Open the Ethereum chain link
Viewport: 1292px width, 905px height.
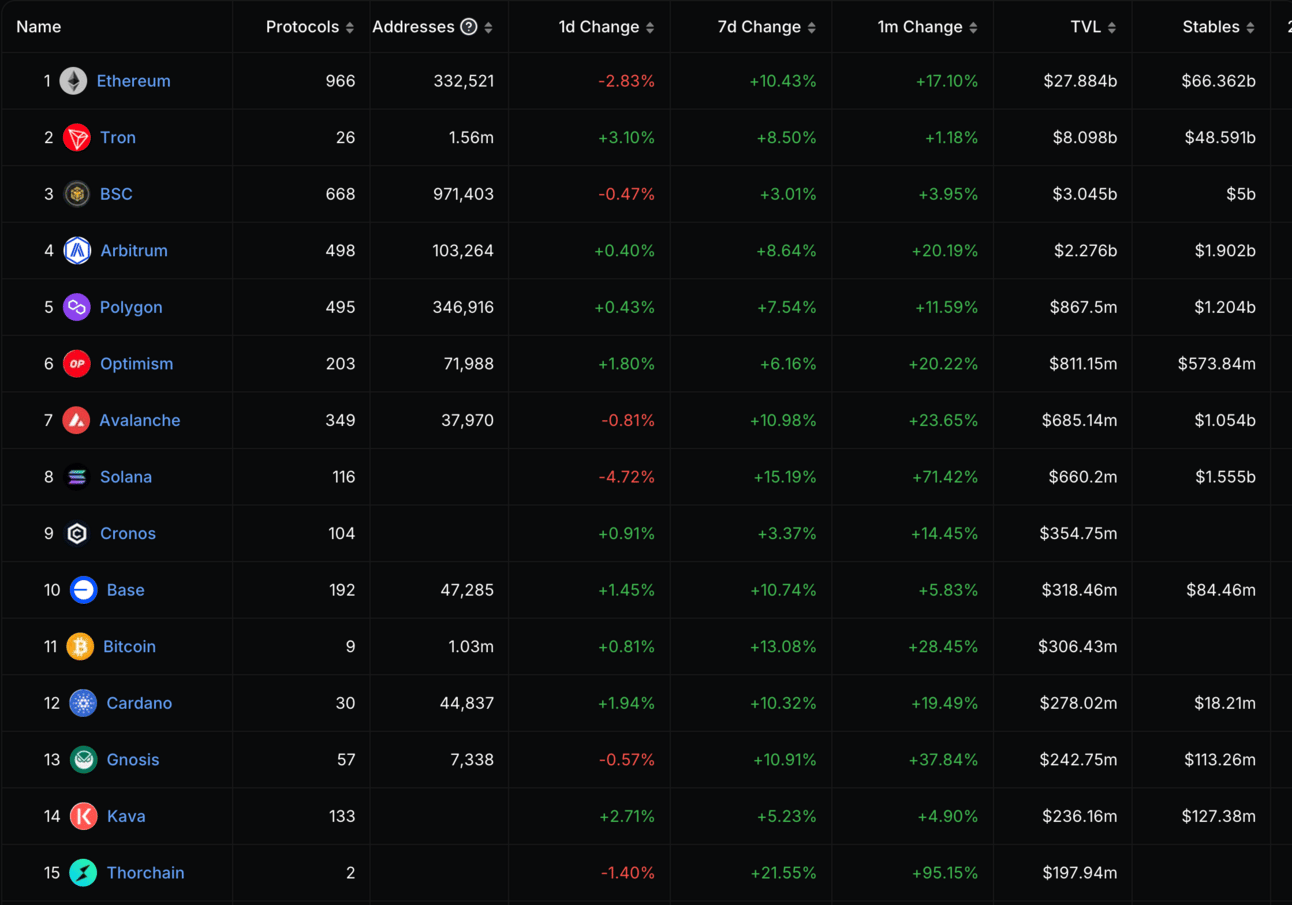point(133,81)
